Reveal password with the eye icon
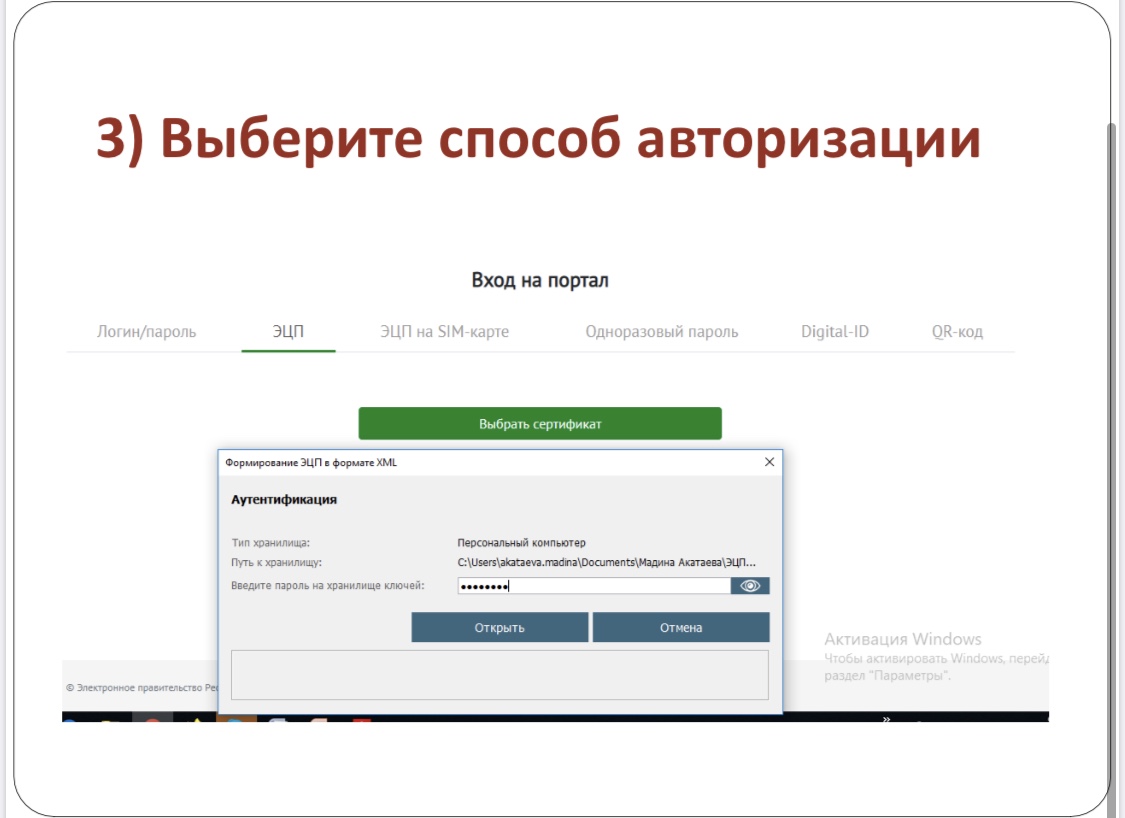 tap(750, 586)
